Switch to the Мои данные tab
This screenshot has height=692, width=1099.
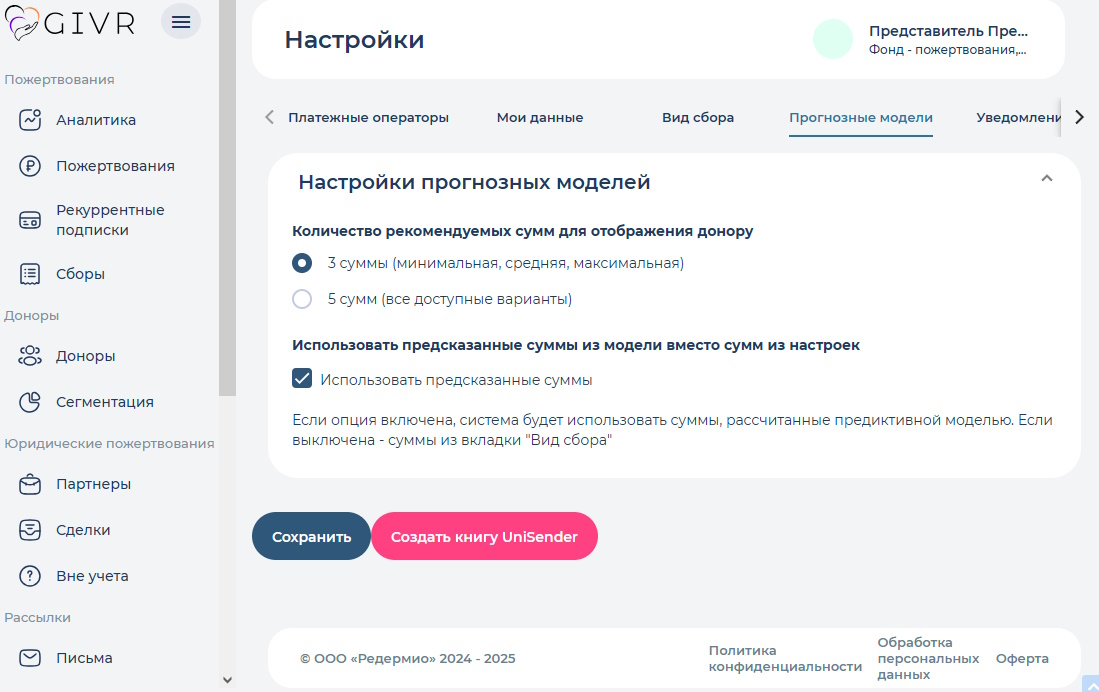540,117
